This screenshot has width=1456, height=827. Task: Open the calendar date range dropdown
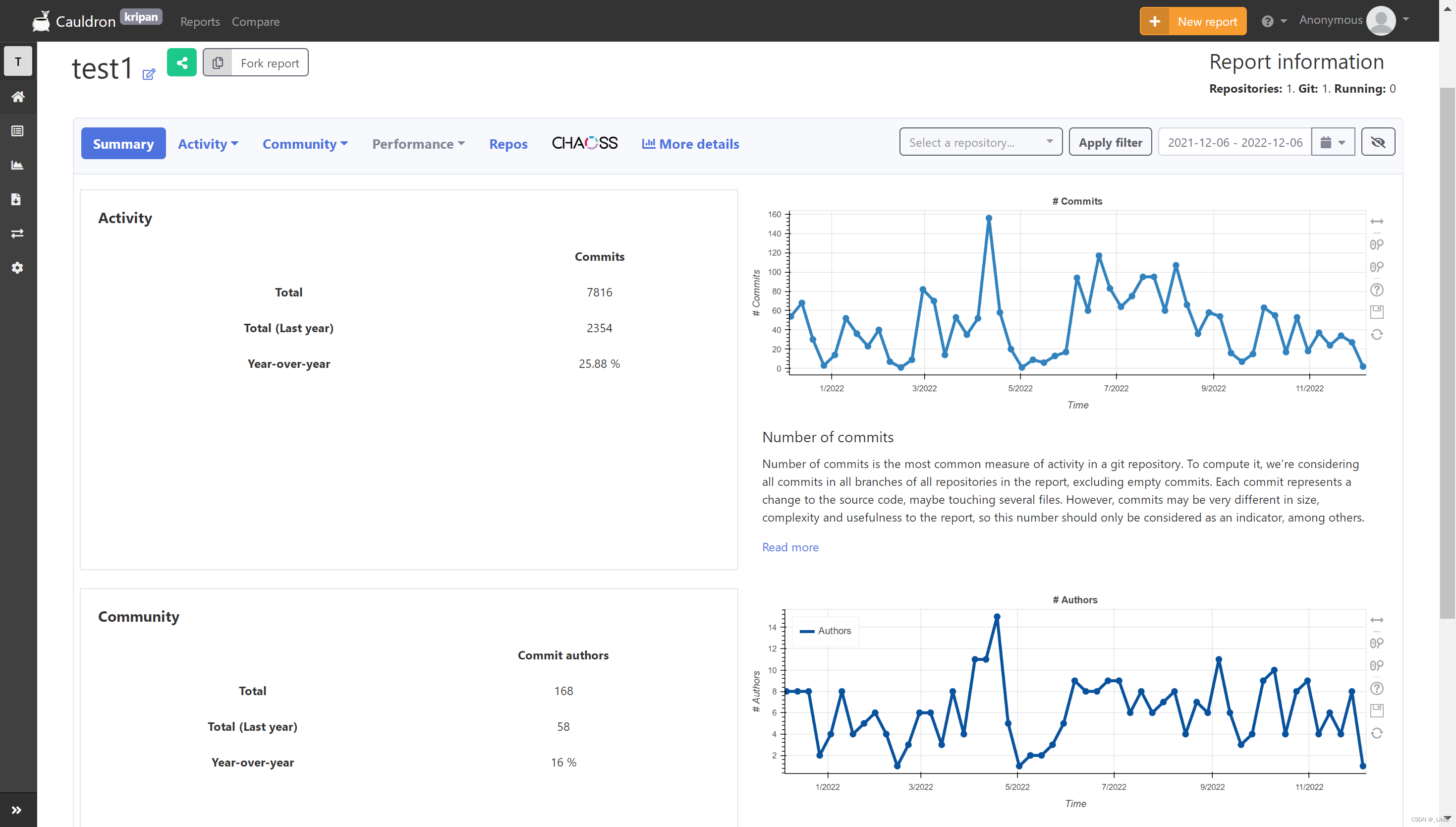1333,142
